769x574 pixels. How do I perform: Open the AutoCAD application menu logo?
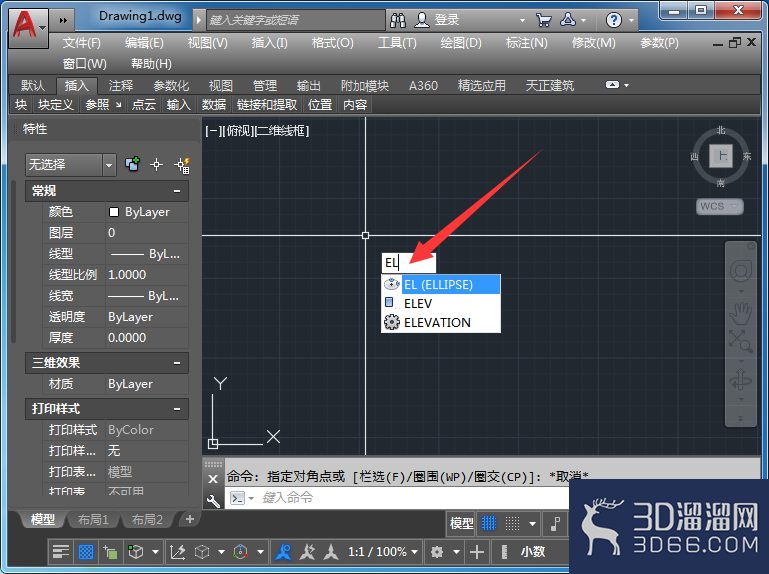[28, 27]
